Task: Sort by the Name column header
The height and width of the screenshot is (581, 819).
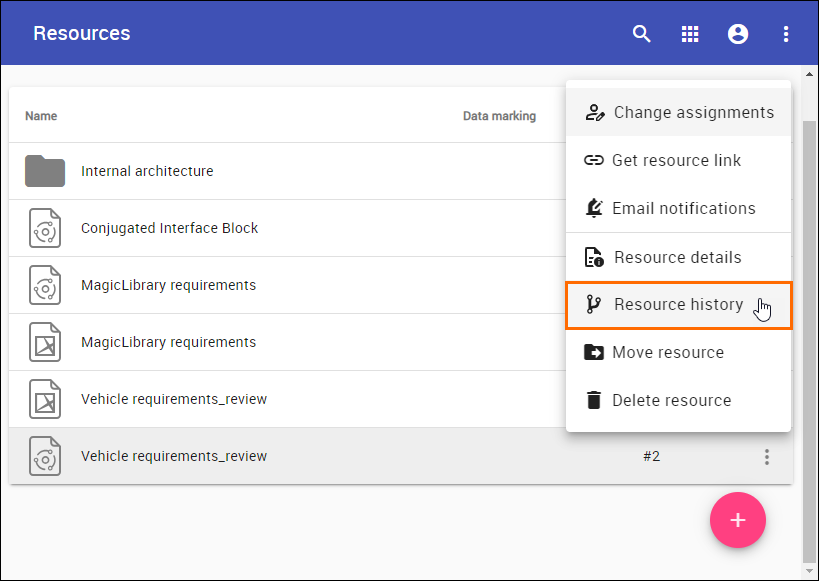Action: point(41,116)
